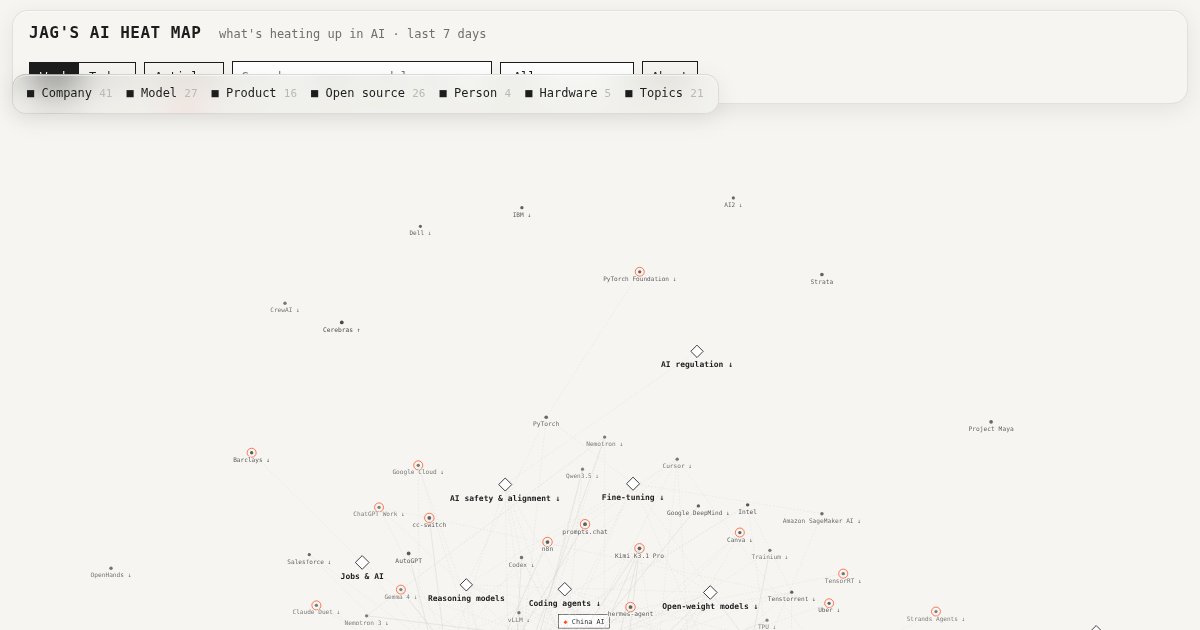
Task: Open the cc-switch node circle
Action: tap(429, 518)
